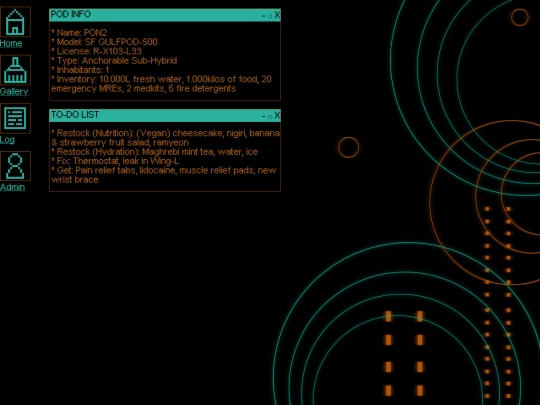Viewport: 540px width, 405px height.
Task: Select 'Model: SF GULFPOD-500' line
Action: [104, 42]
